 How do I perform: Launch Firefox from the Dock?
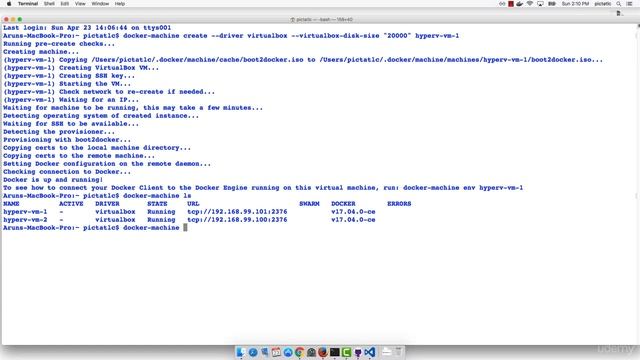(323, 352)
